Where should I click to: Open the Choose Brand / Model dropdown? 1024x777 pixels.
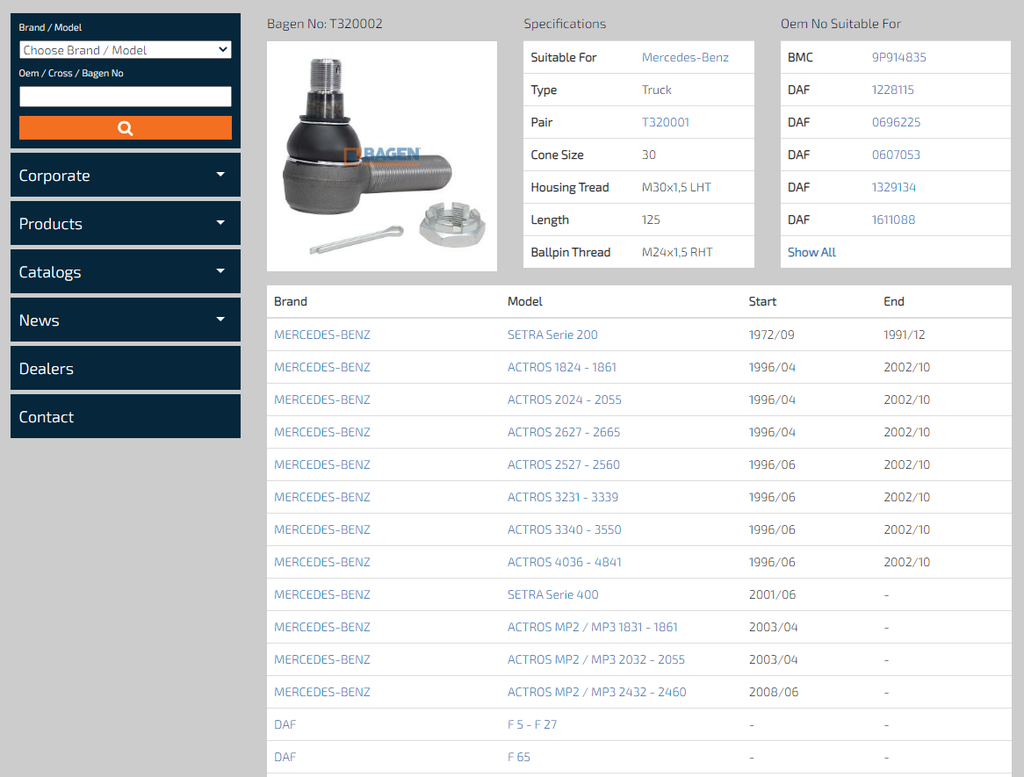(x=125, y=50)
